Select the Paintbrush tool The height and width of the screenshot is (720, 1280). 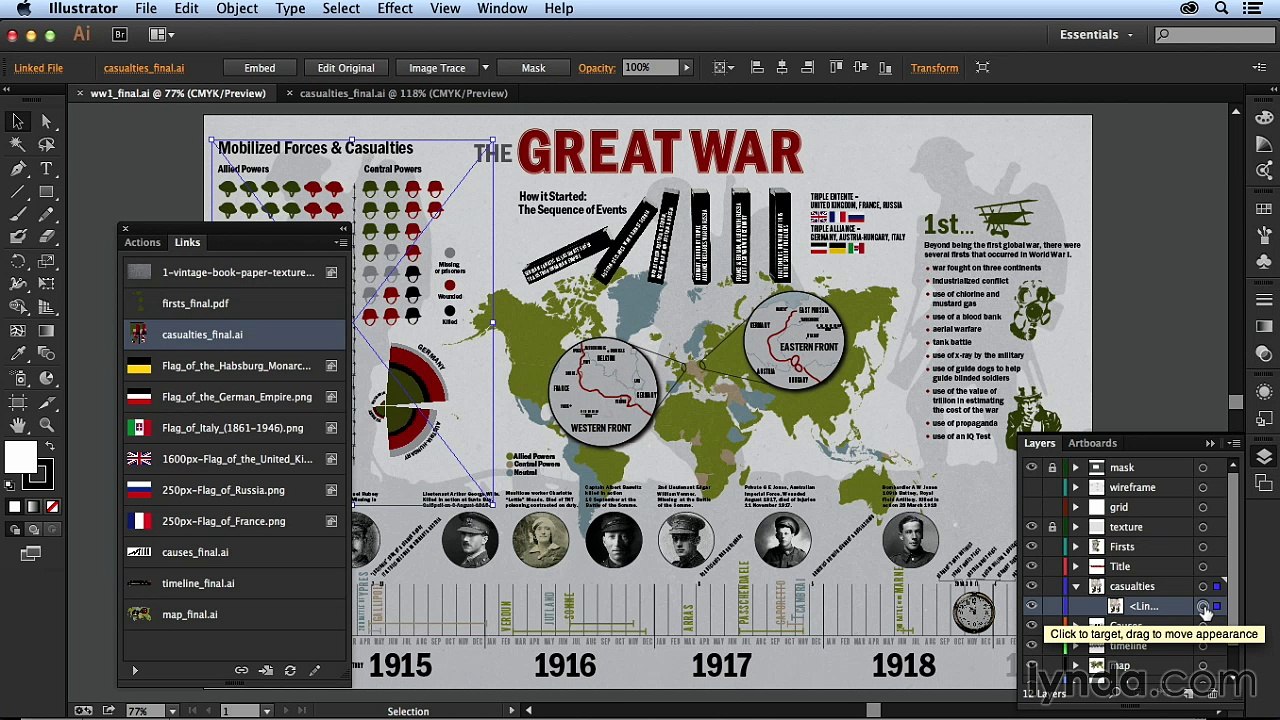pyautogui.click(x=18, y=214)
